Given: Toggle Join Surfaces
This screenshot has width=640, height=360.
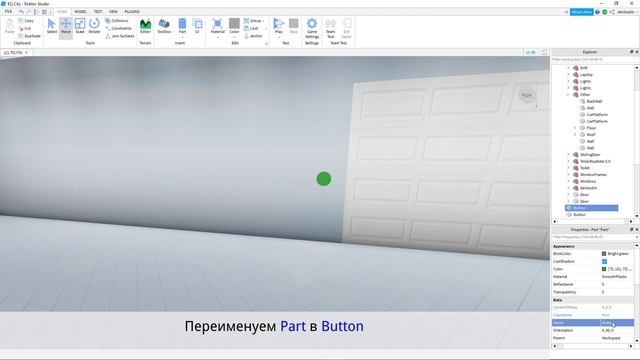Looking at the screenshot, I should pos(120,36).
